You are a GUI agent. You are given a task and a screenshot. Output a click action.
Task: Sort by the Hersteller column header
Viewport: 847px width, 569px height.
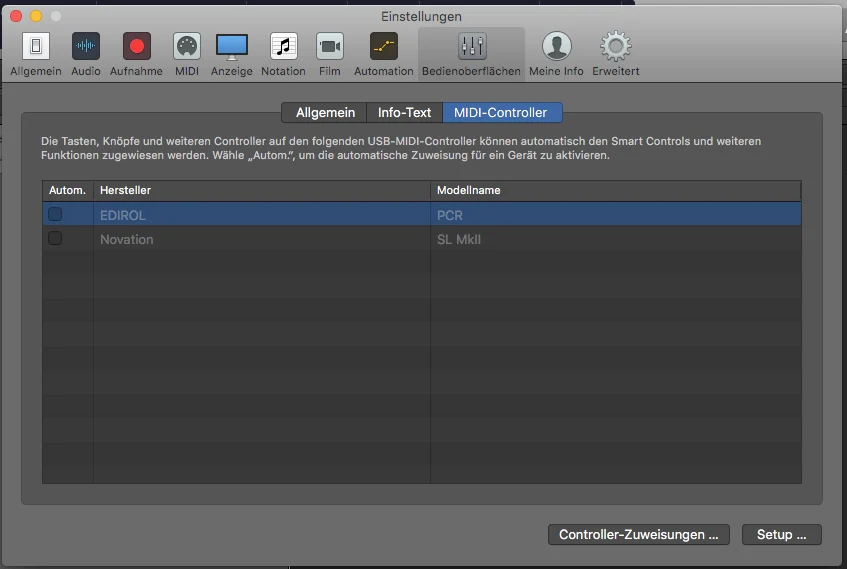261,190
